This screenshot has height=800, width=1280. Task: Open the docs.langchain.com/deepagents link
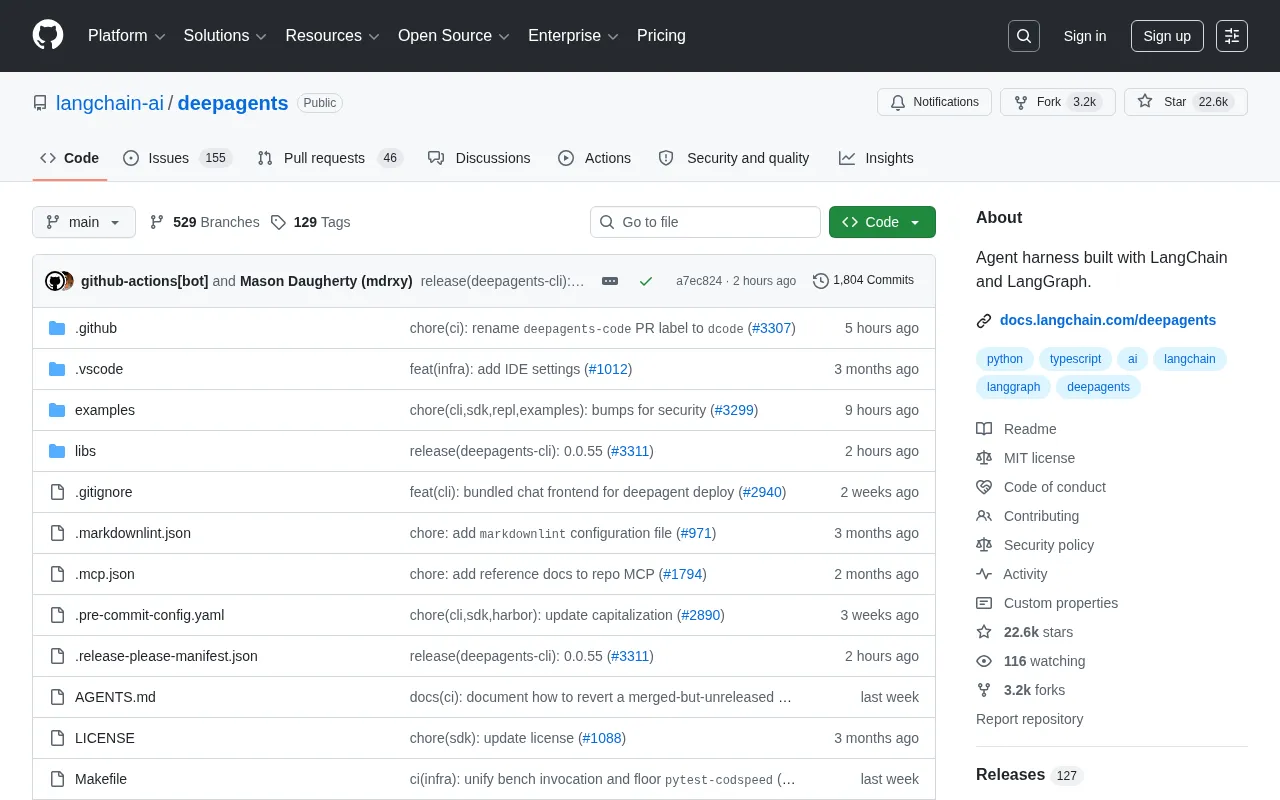(1108, 321)
